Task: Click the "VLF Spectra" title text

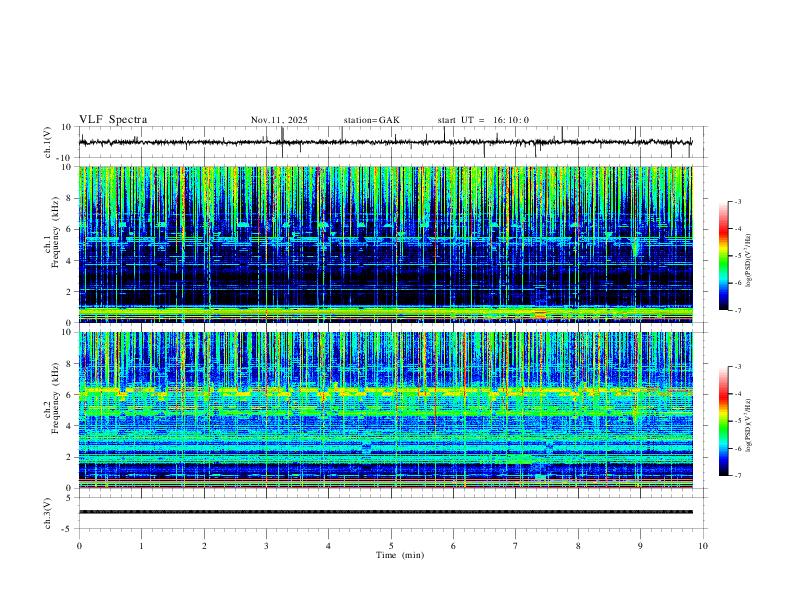Action: click(113, 120)
